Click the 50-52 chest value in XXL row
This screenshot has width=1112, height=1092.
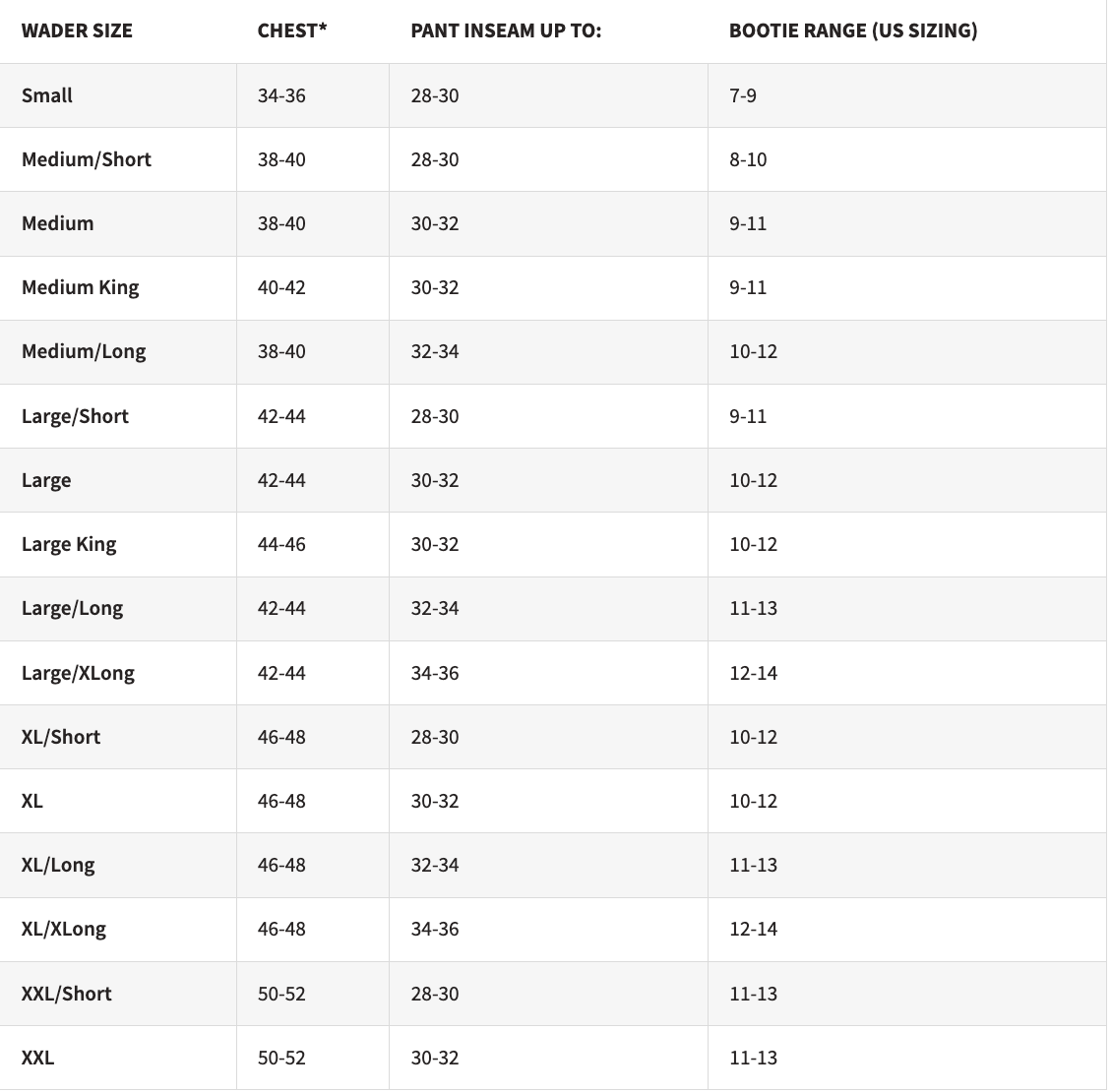(281, 1058)
